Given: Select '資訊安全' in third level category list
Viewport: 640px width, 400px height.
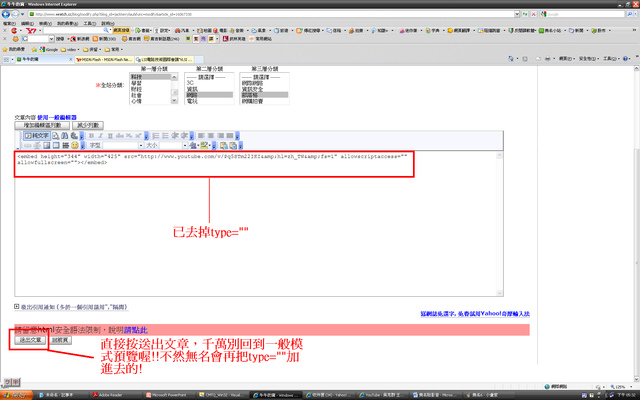Looking at the screenshot, I should point(264,89).
